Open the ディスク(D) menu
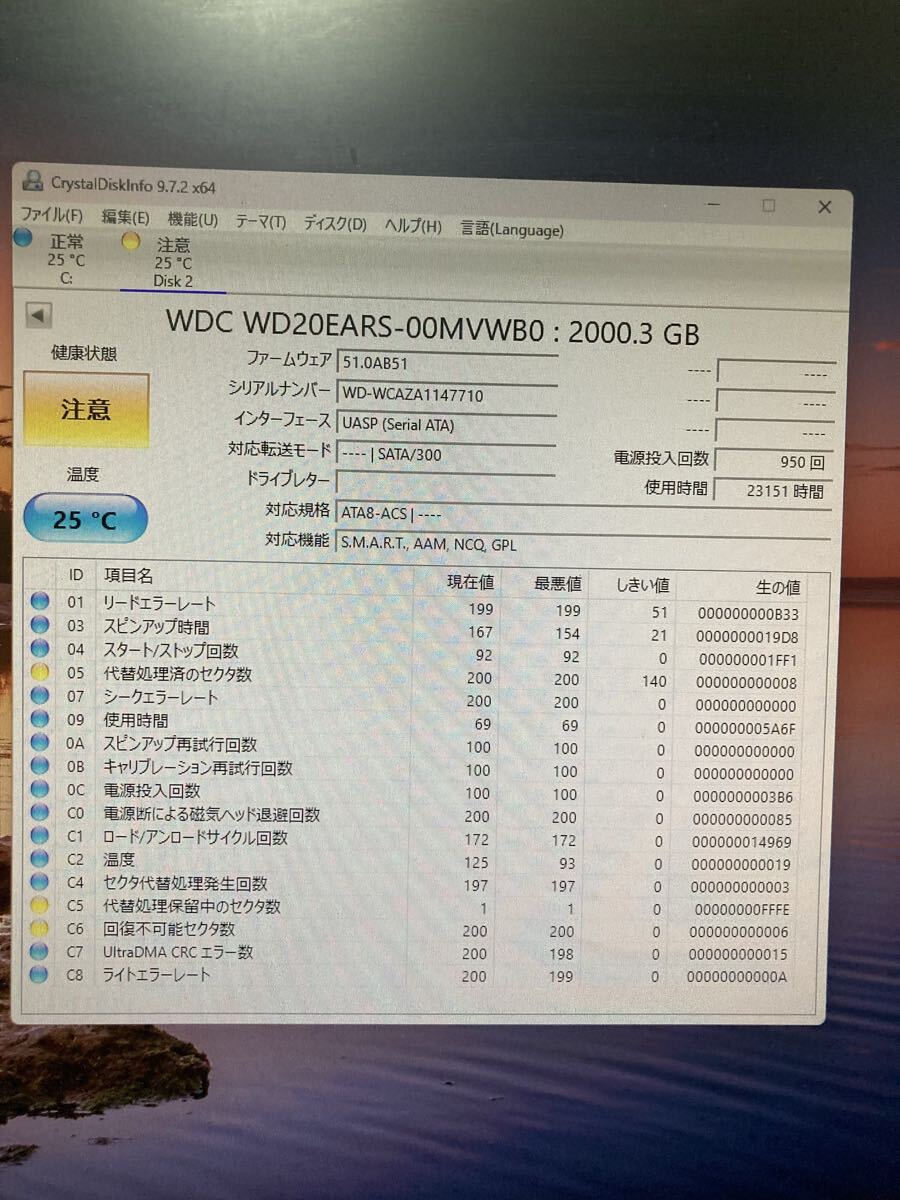Viewport: 900px width, 1200px height. 335,224
